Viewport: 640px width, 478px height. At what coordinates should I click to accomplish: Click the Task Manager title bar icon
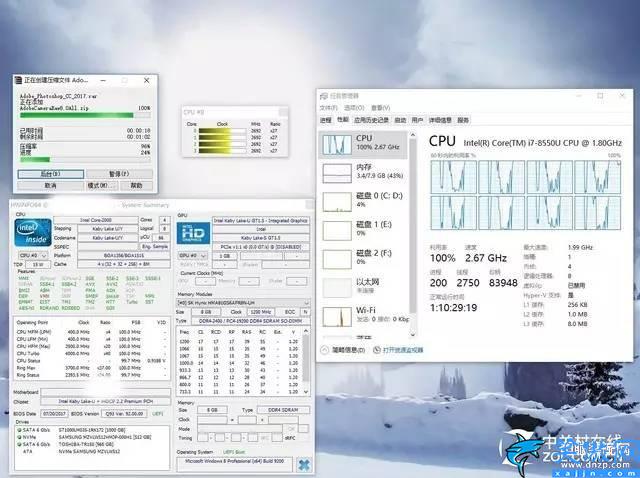[324, 96]
